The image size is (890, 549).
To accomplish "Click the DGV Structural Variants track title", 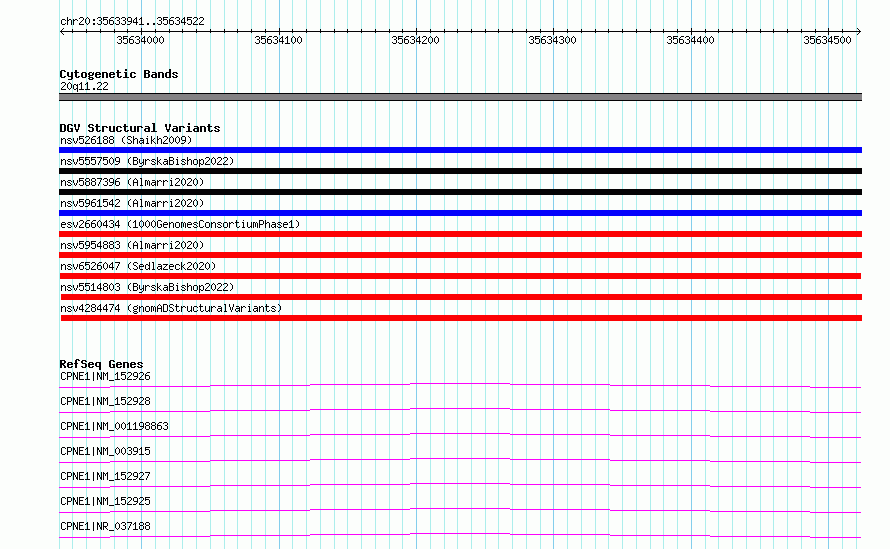I will point(140,128).
